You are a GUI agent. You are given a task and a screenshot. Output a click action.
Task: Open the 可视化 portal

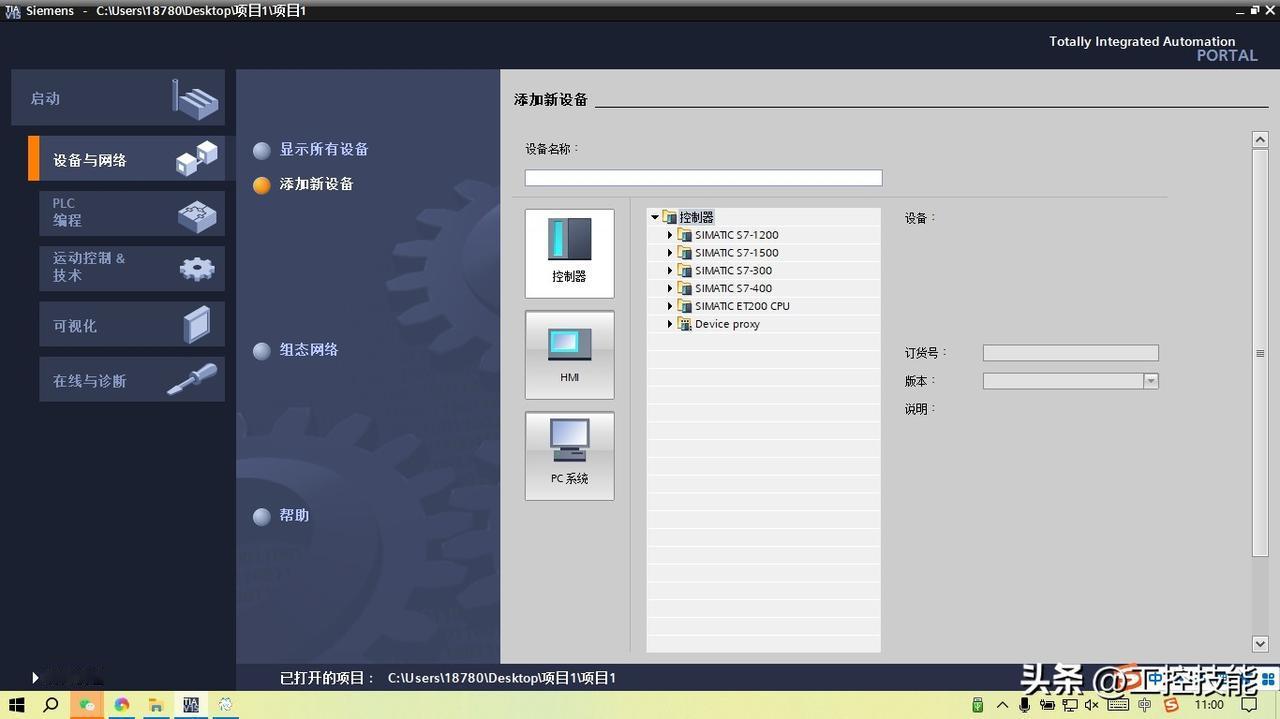(132, 325)
